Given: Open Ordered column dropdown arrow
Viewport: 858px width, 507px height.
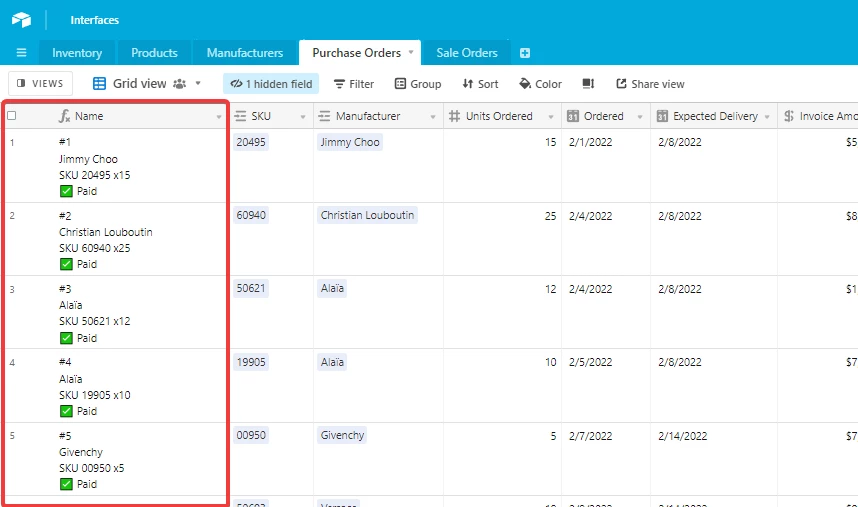Looking at the screenshot, I should click(640, 116).
